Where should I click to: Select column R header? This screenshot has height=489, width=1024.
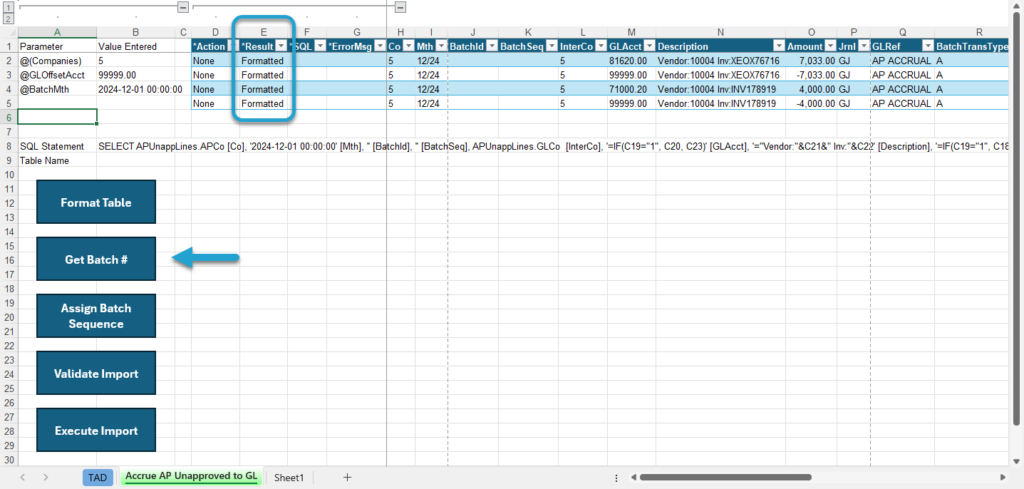coord(971,32)
